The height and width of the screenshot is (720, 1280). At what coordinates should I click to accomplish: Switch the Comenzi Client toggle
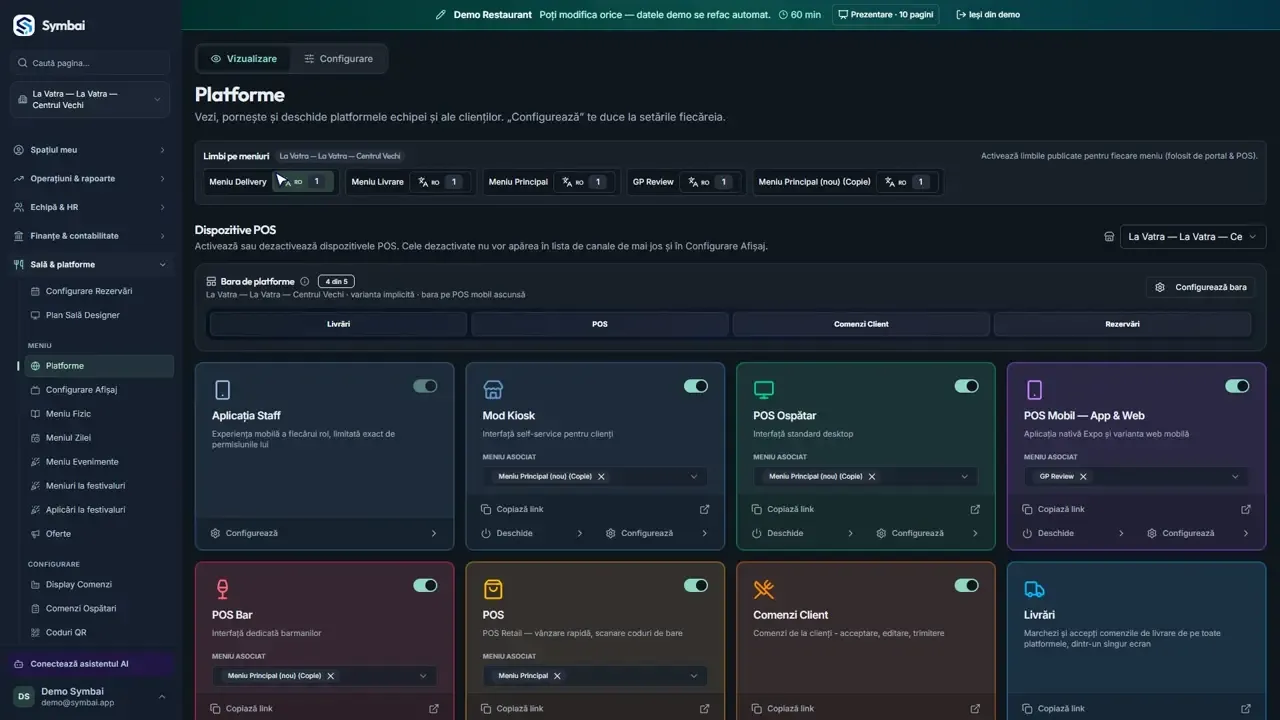(x=966, y=585)
